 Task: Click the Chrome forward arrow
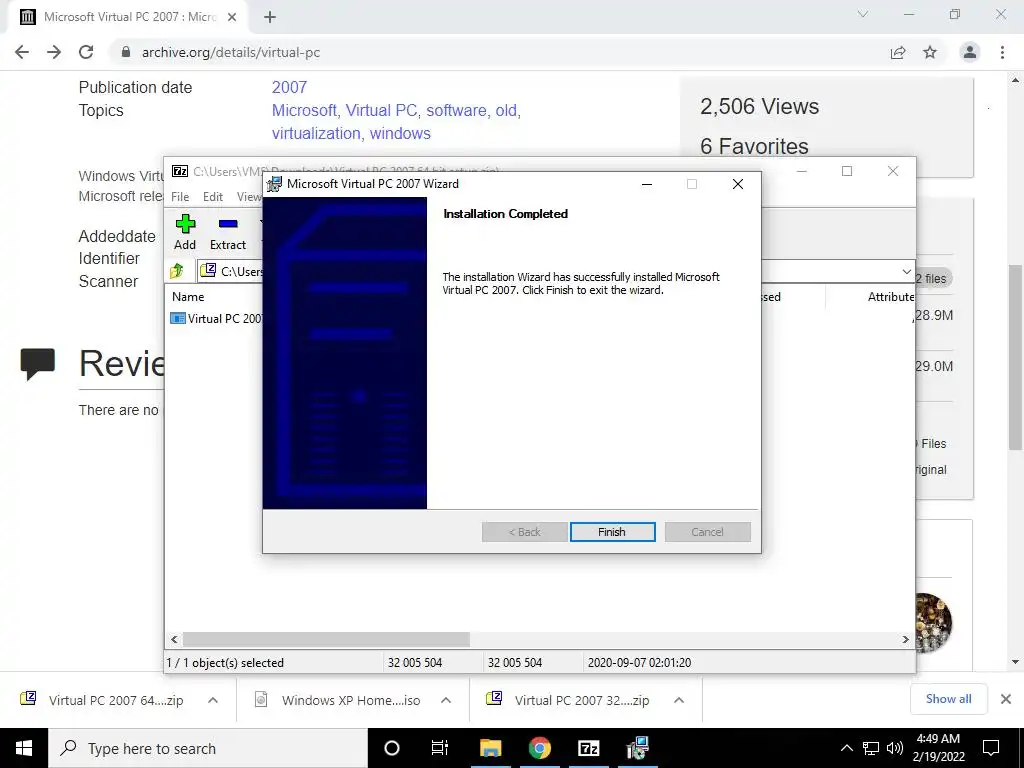point(54,52)
